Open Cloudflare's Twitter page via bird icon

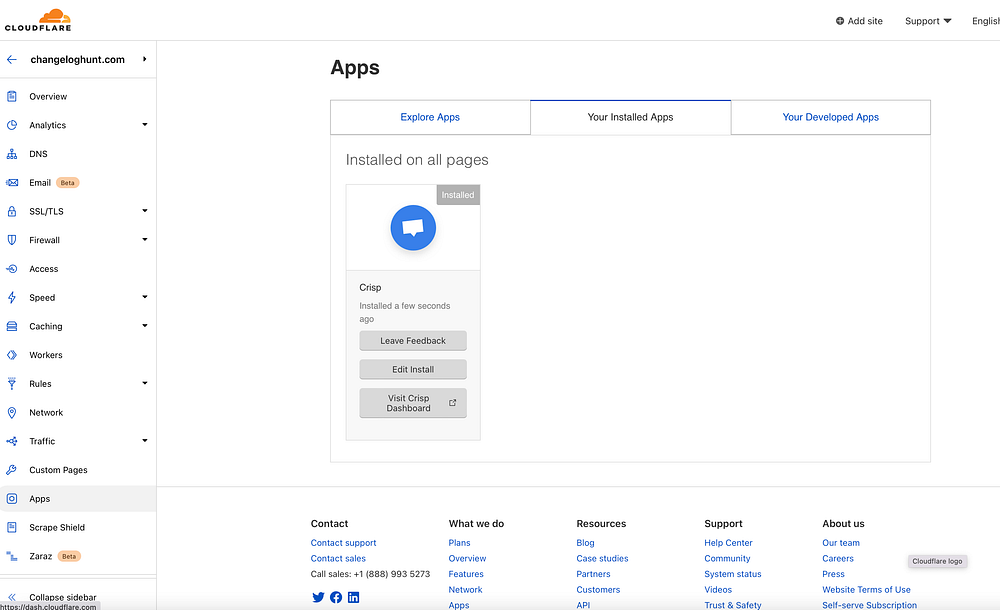point(318,597)
